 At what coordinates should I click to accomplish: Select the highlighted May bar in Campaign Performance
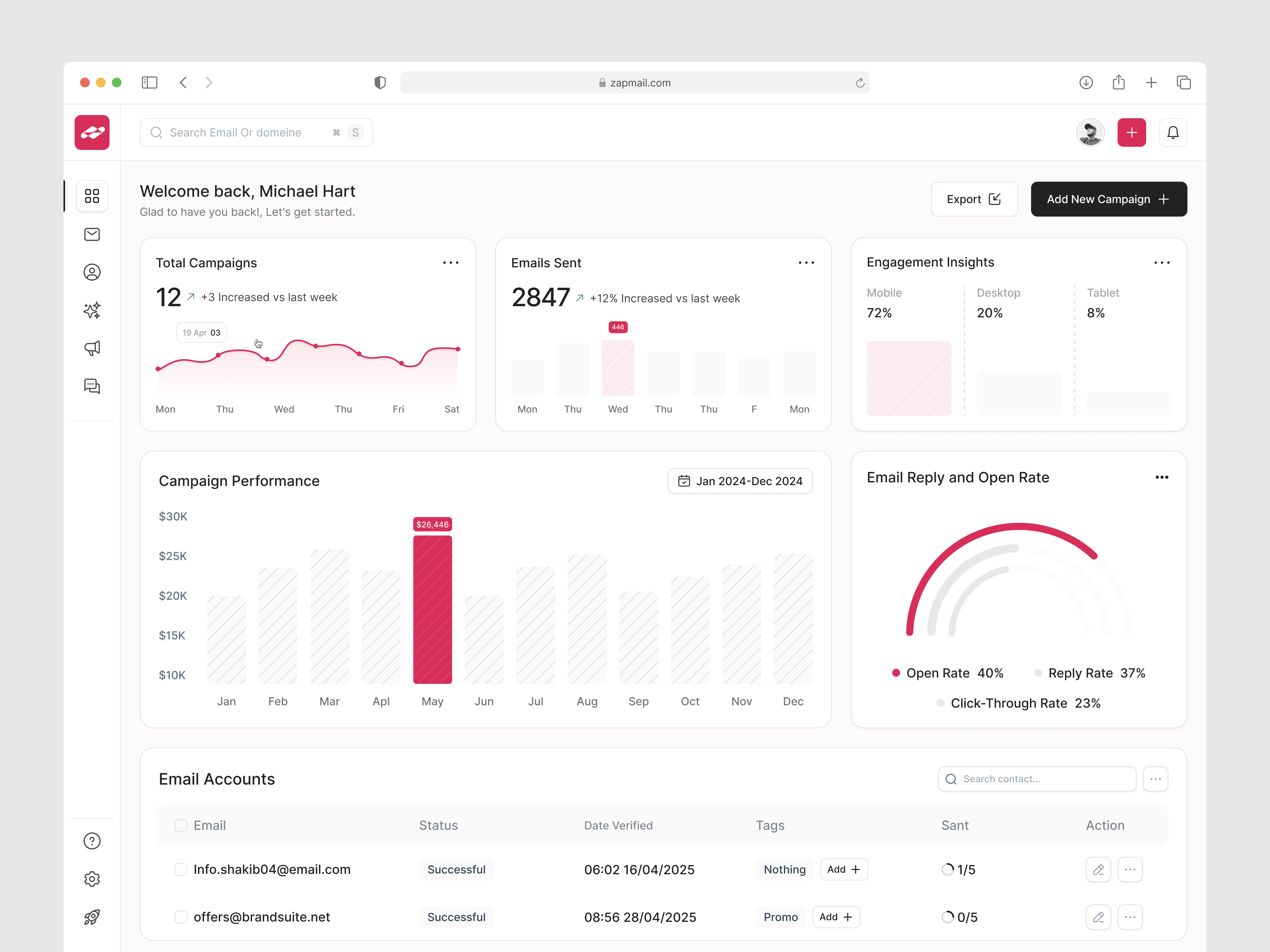tap(432, 610)
